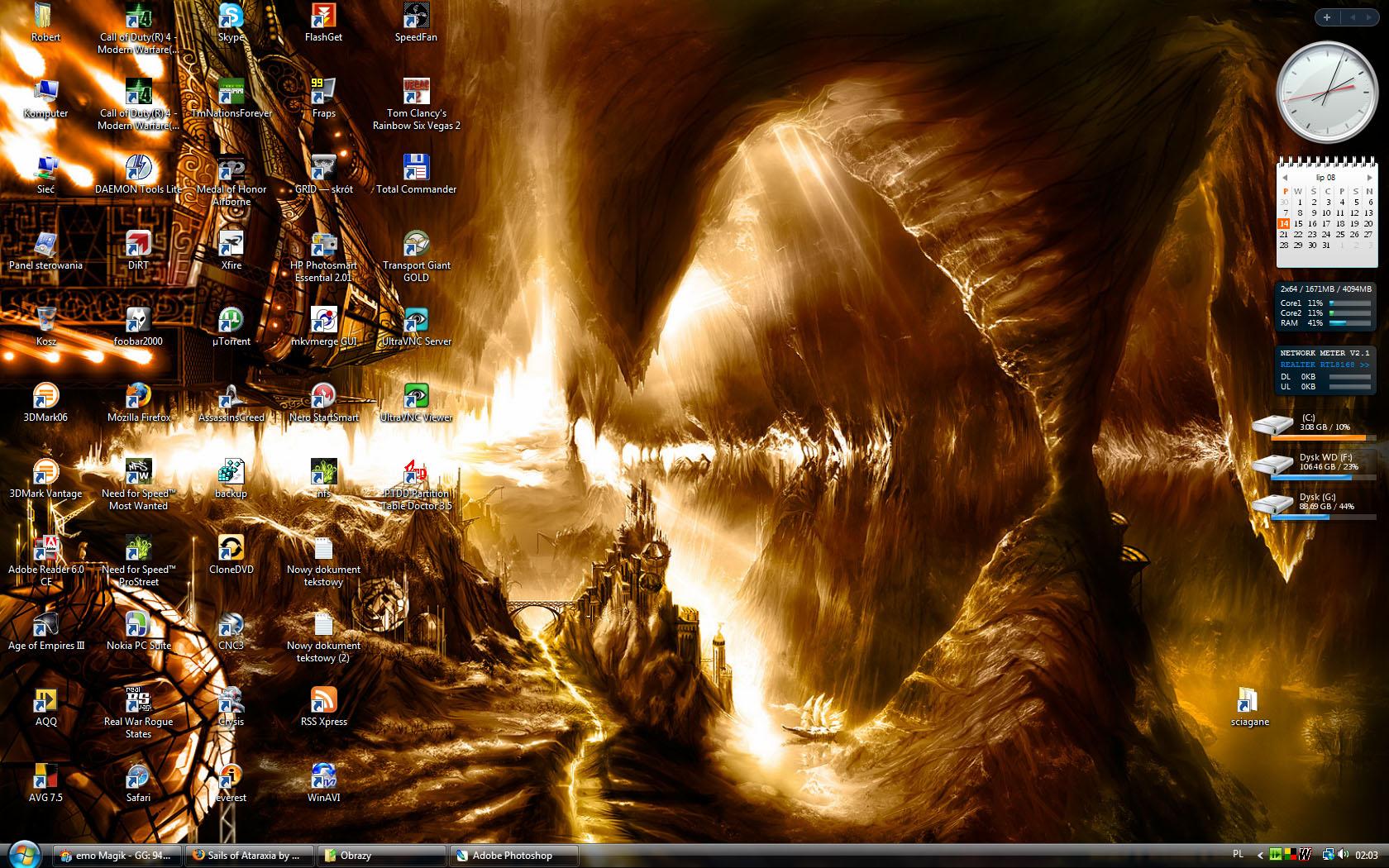The width and height of the screenshot is (1389, 868).
Task: Open the backup desktop shortcut
Action: (231, 479)
